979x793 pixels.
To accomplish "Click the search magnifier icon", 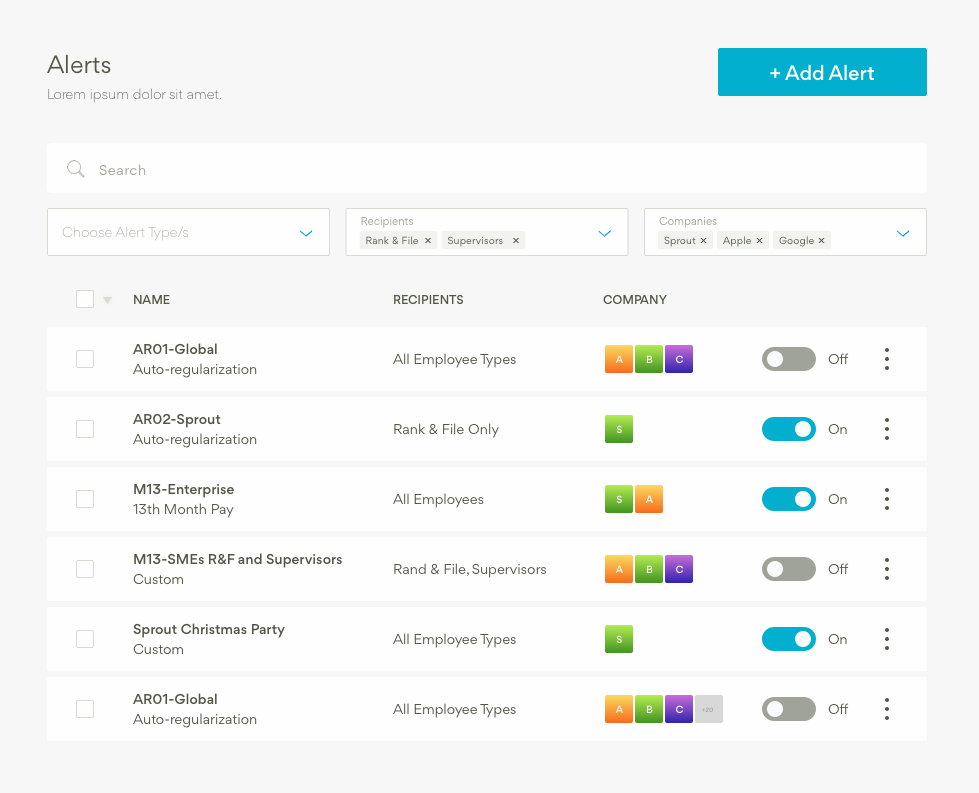I will [76, 169].
